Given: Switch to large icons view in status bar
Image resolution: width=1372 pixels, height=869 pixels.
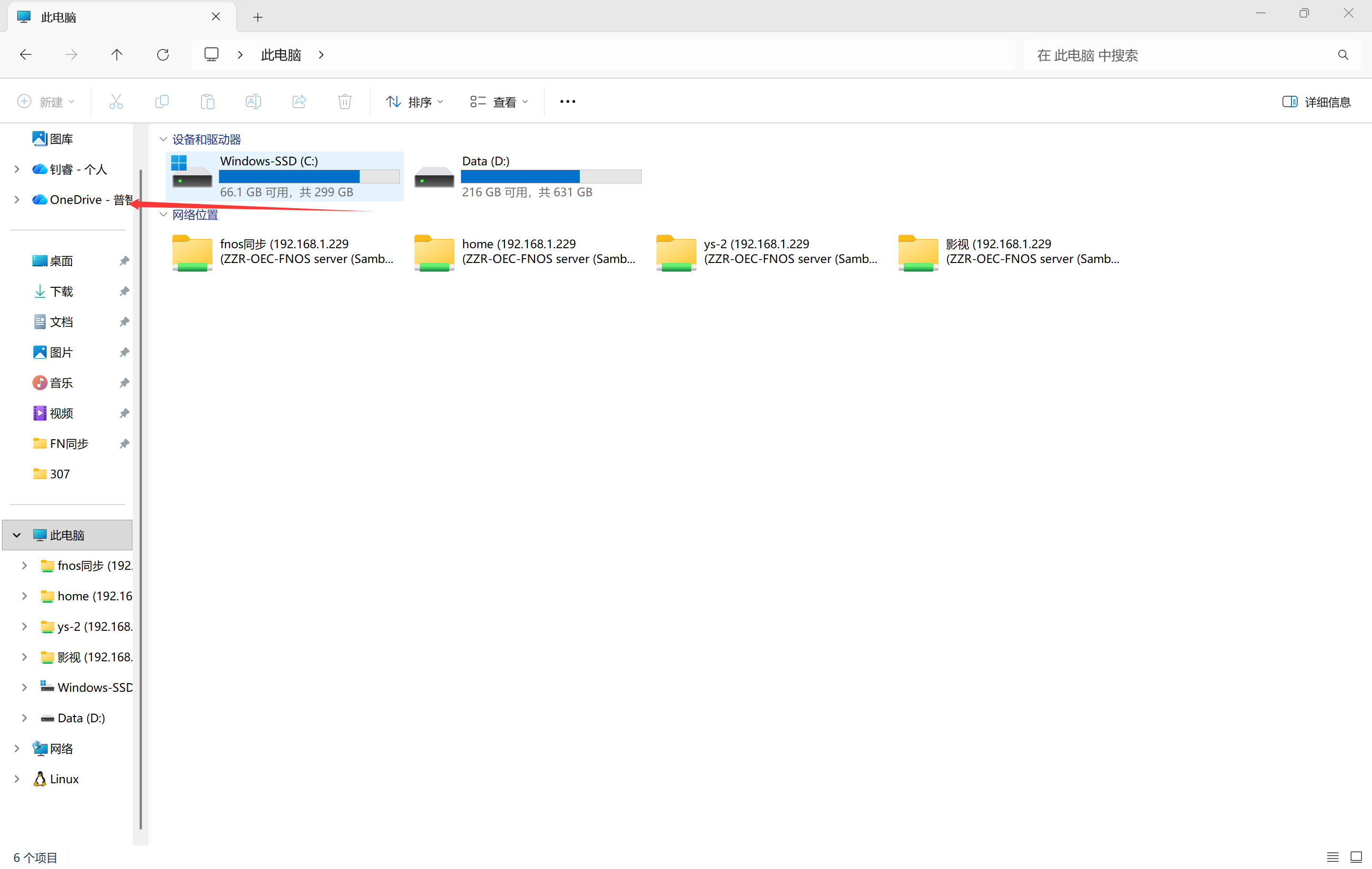Looking at the screenshot, I should (x=1355, y=857).
